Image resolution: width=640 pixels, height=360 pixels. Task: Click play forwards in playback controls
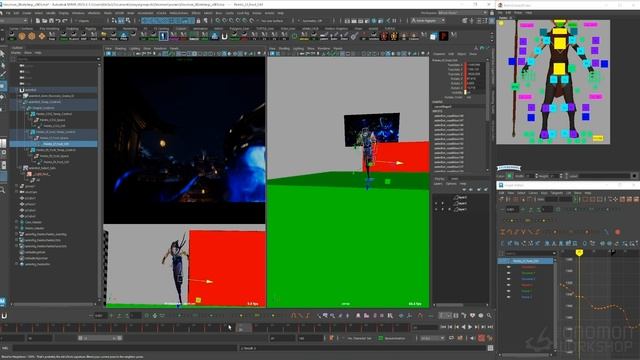point(470,327)
